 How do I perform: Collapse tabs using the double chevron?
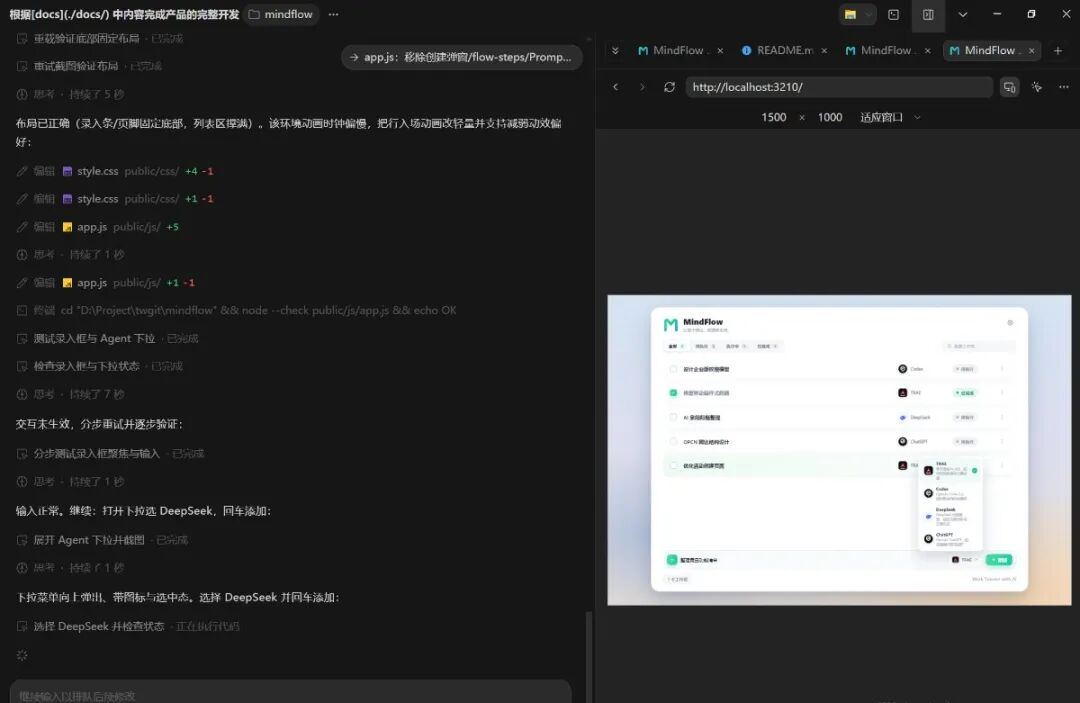[615, 50]
